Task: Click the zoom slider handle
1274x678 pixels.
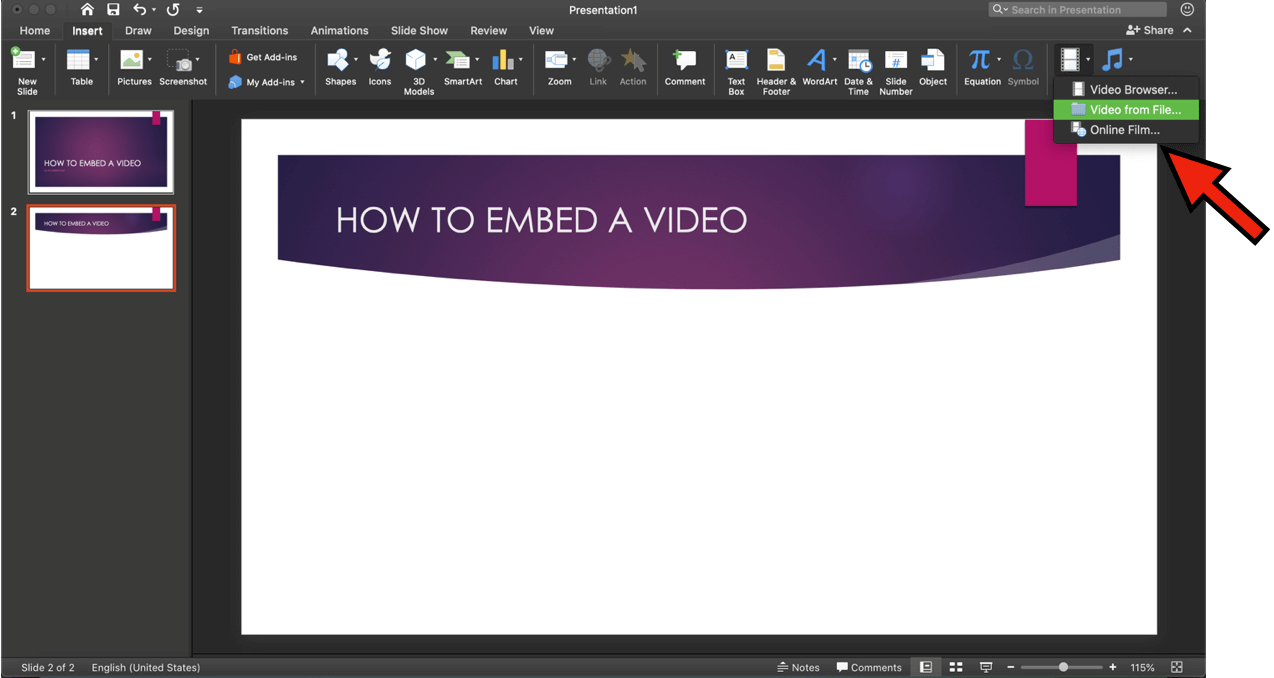Action: [1063, 667]
